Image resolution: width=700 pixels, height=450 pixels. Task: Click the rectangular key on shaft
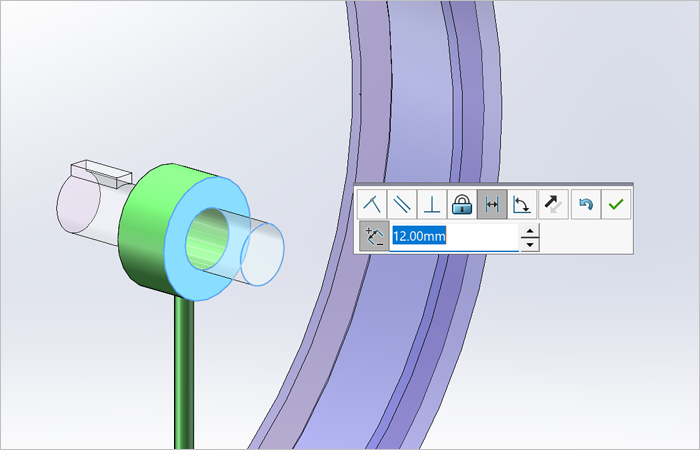tap(102, 173)
